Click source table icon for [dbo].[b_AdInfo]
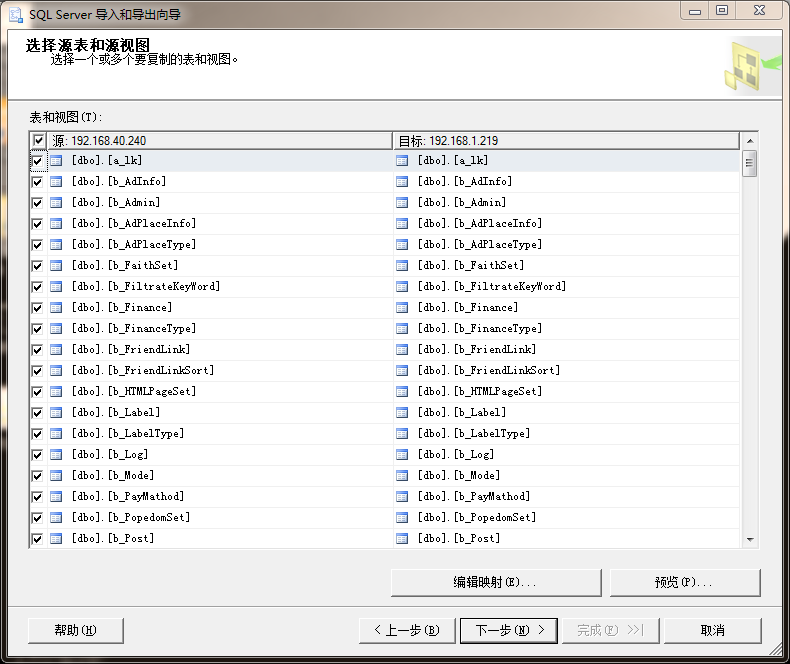This screenshot has height=664, width=790. tap(56, 182)
